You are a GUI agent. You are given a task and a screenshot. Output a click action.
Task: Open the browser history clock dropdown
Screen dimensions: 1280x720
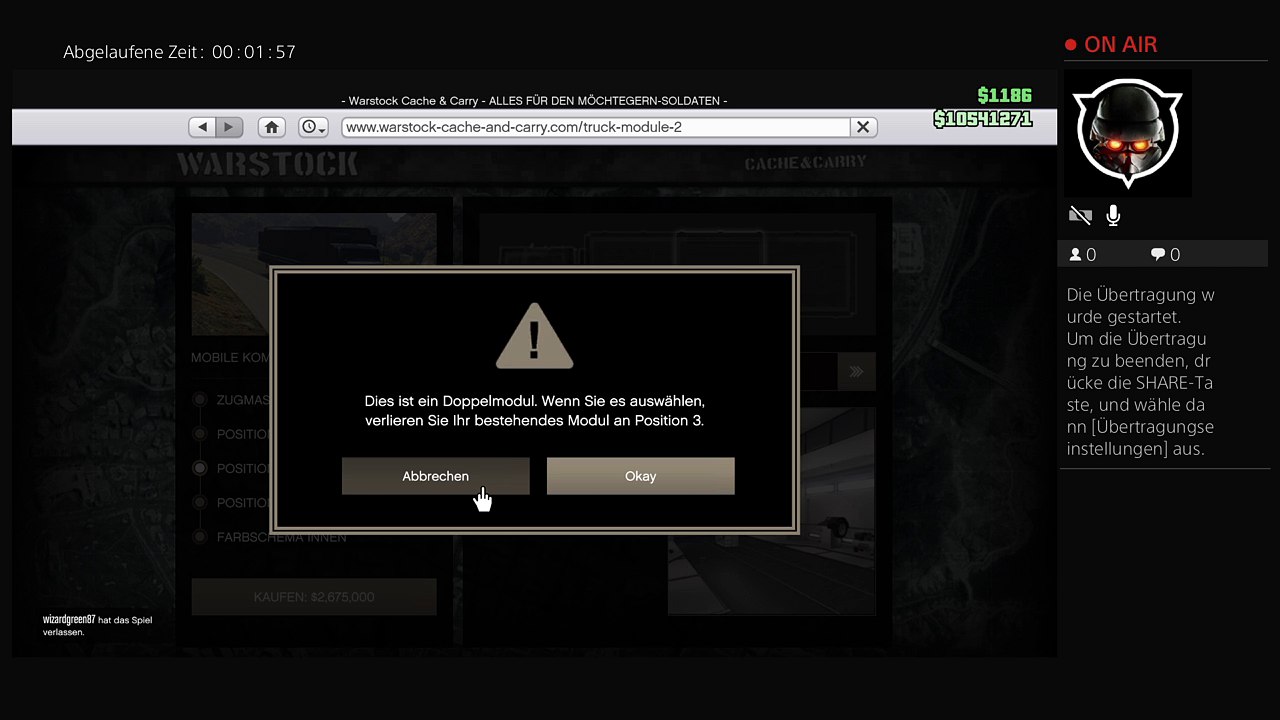(314, 127)
